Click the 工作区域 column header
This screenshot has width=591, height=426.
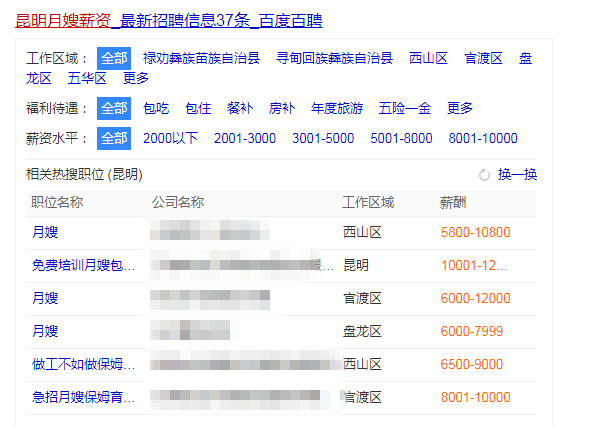(368, 202)
